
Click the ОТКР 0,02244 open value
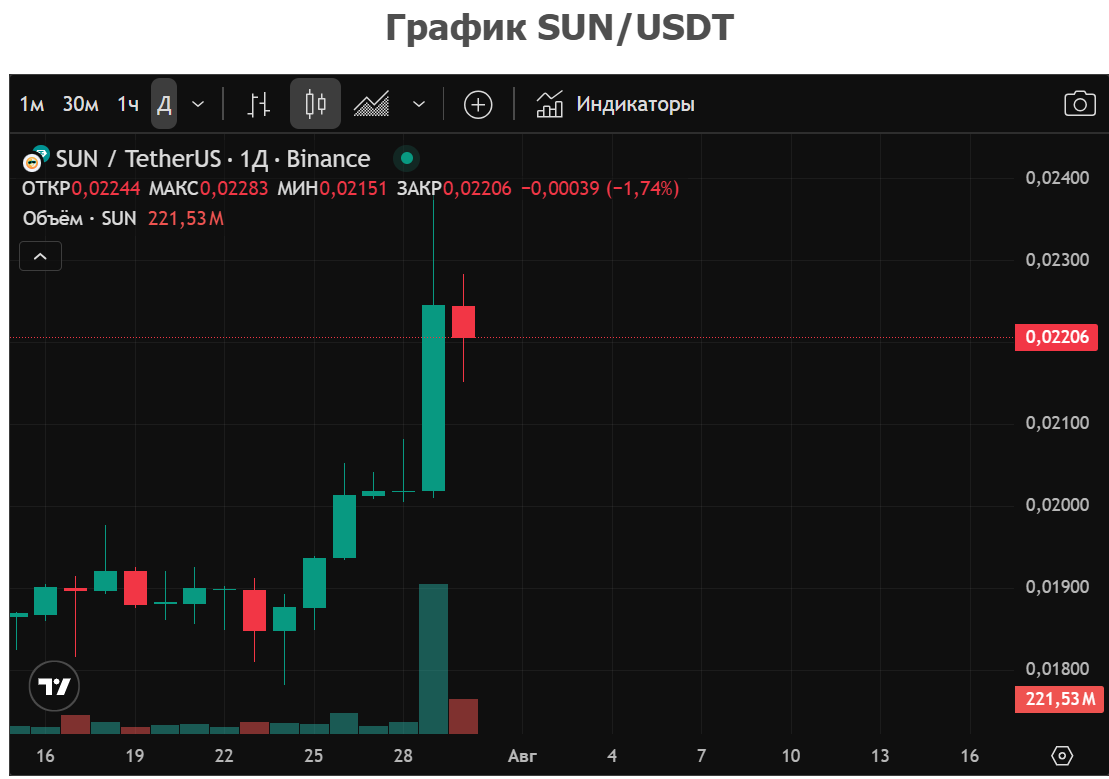point(81,189)
